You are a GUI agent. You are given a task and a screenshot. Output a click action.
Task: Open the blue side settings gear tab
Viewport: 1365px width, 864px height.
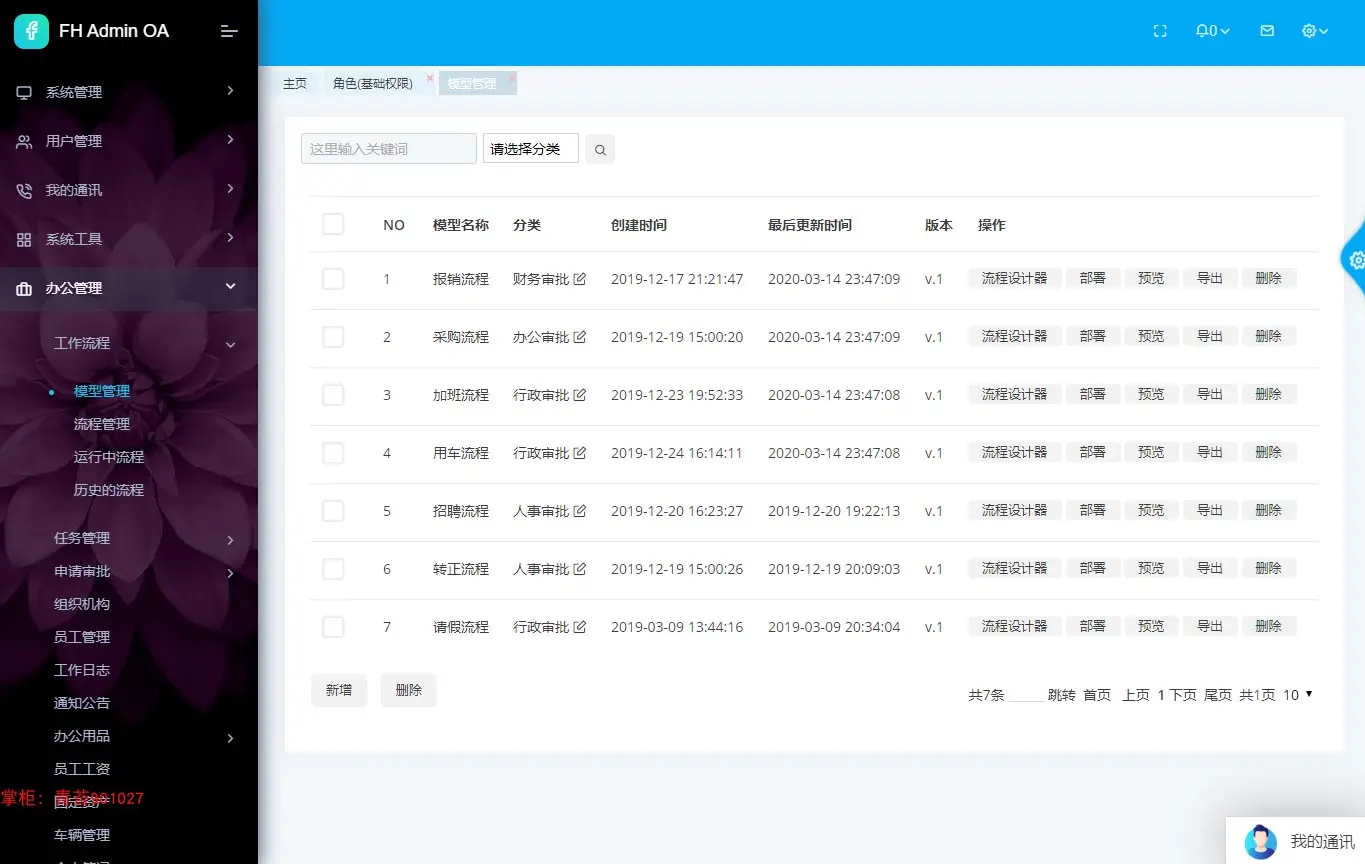tap(1355, 260)
